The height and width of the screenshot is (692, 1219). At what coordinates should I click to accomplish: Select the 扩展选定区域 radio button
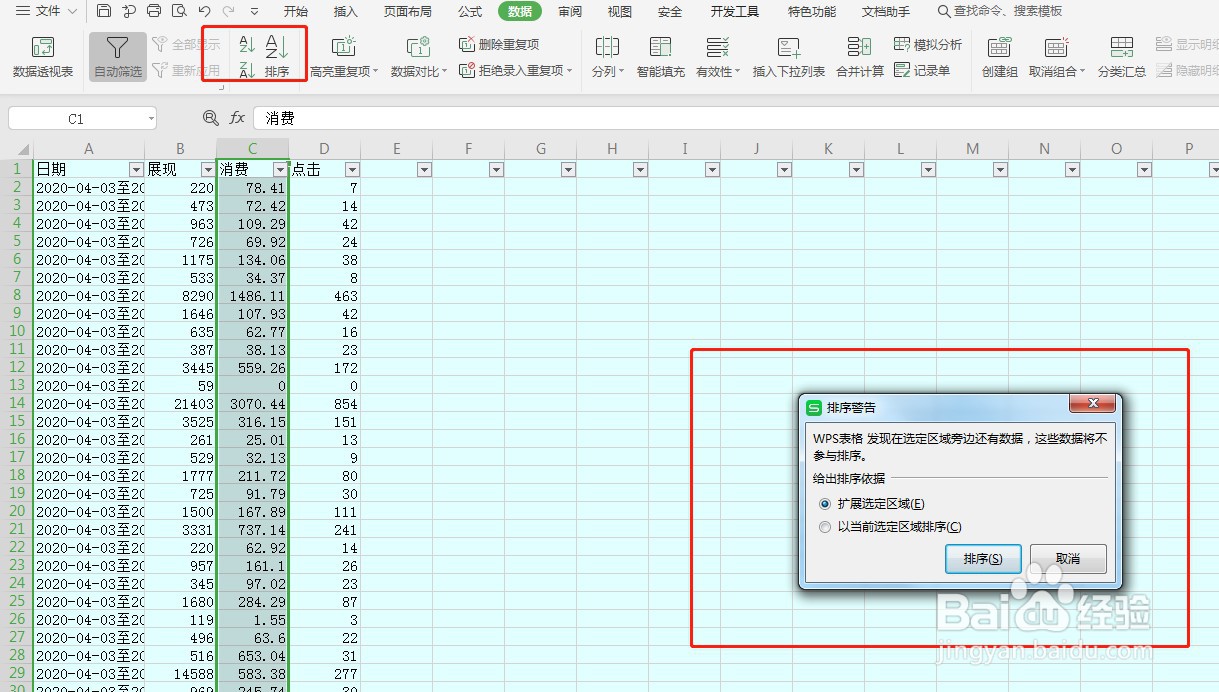point(825,503)
